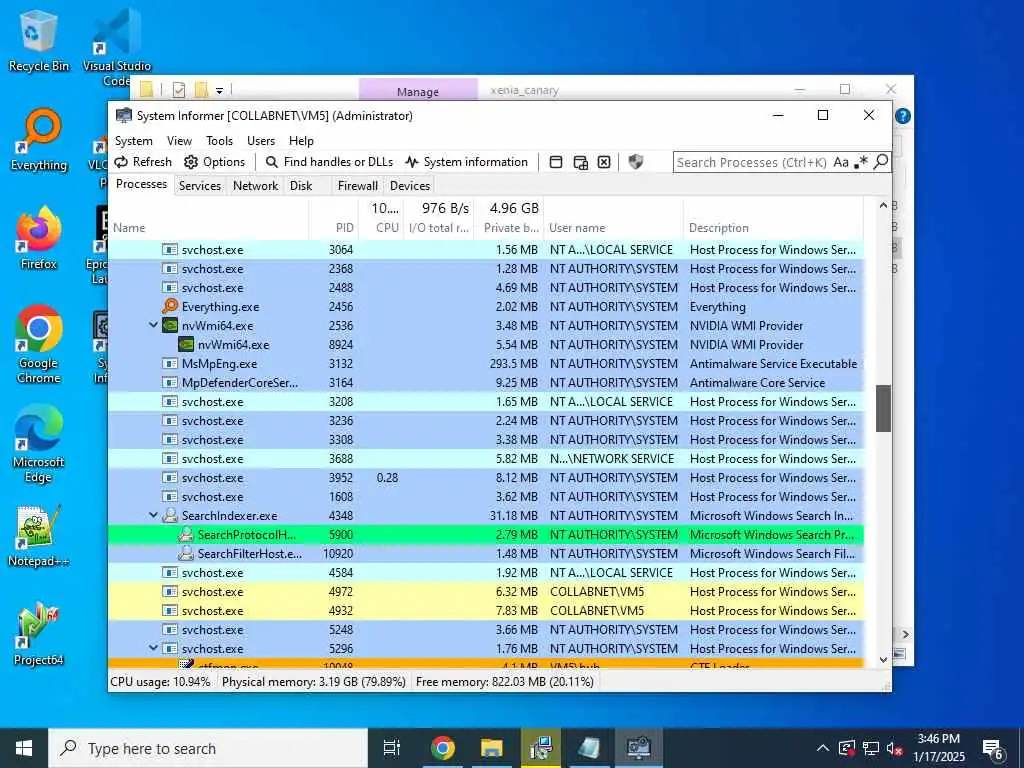Click the Task View taskbar icon
Screen dimensions: 1024x768
[x=392, y=748]
